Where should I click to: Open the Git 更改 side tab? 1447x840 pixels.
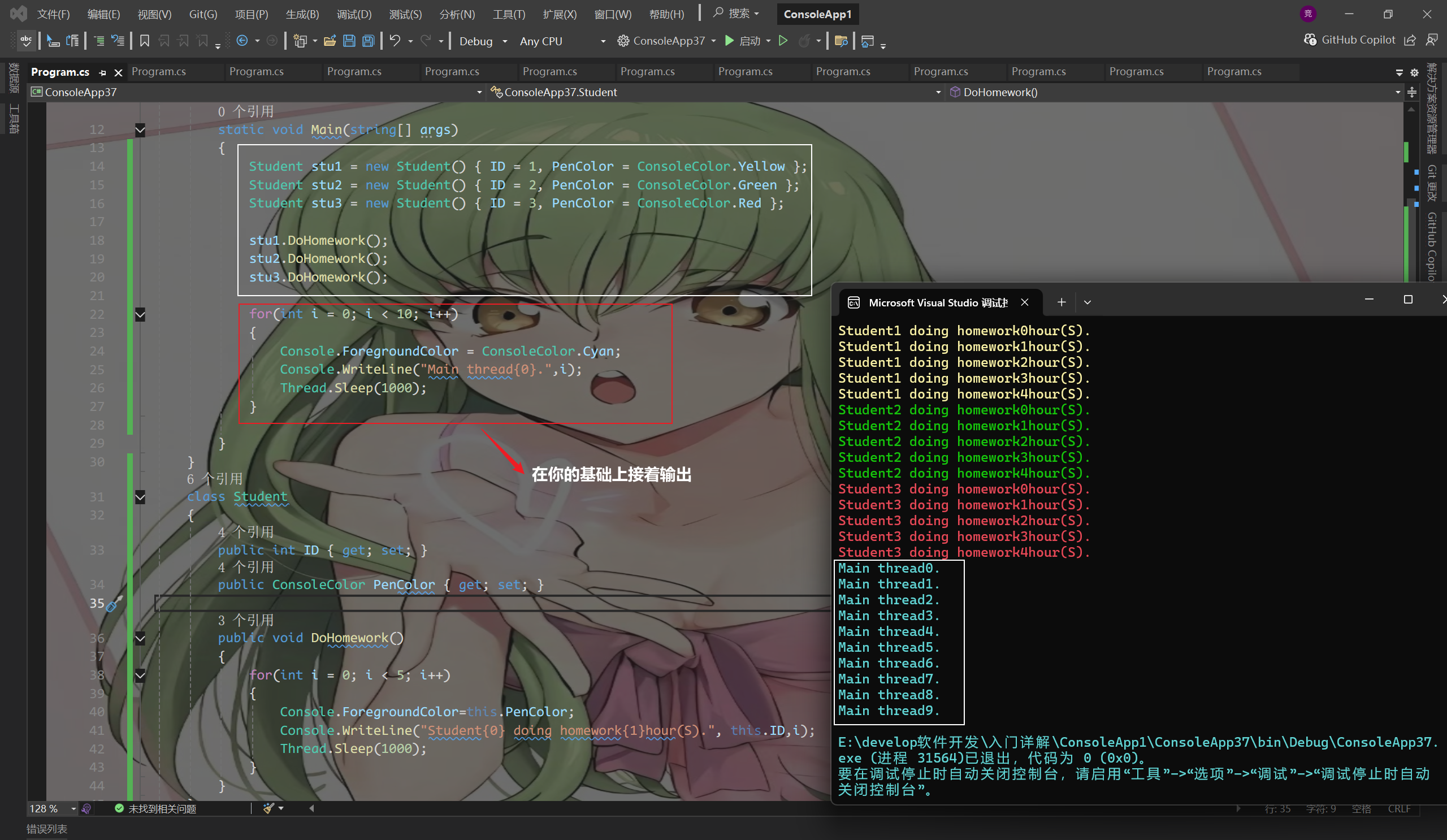pyautogui.click(x=1432, y=183)
